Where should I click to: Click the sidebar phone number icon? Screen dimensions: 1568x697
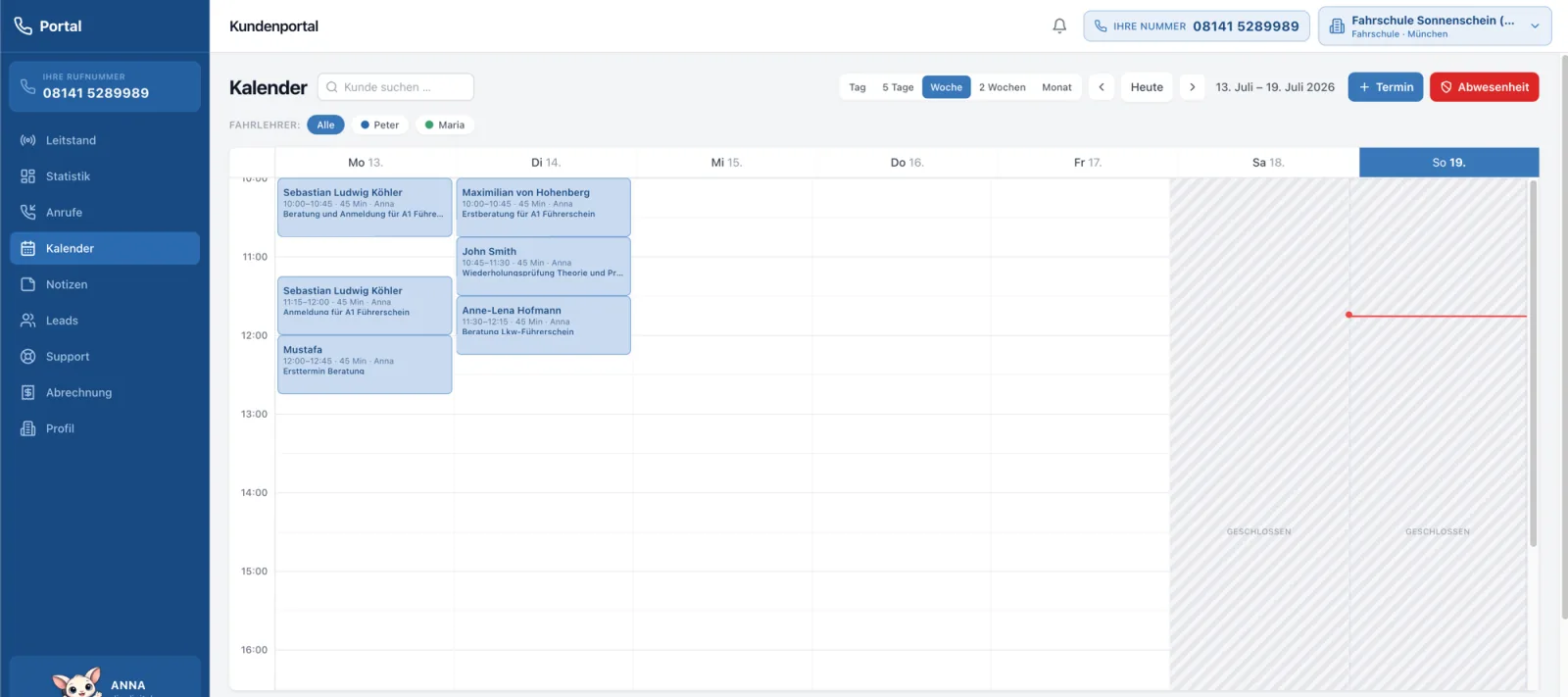click(27, 86)
